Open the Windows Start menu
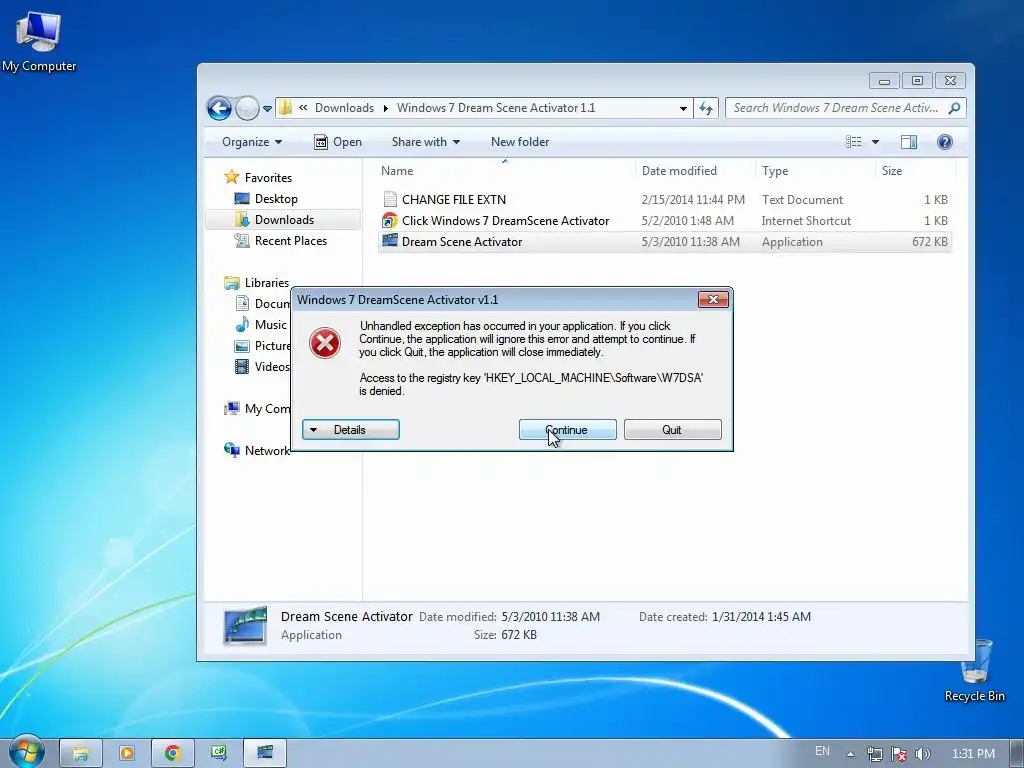This screenshot has width=1024, height=768. (26, 753)
